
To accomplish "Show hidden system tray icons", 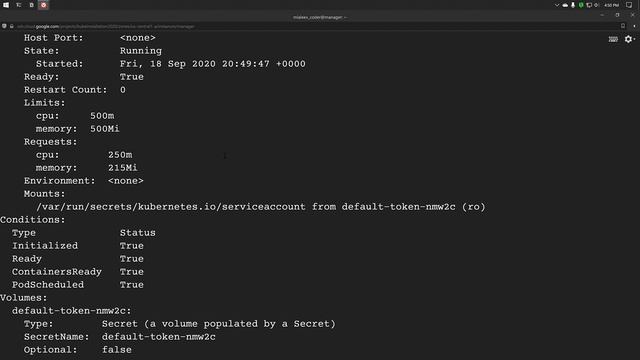I will point(557,5).
